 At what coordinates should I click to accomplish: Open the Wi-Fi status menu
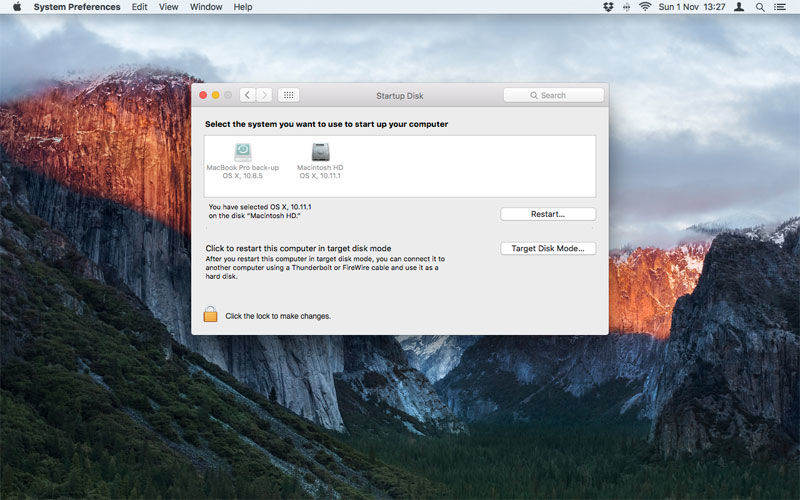(x=645, y=7)
